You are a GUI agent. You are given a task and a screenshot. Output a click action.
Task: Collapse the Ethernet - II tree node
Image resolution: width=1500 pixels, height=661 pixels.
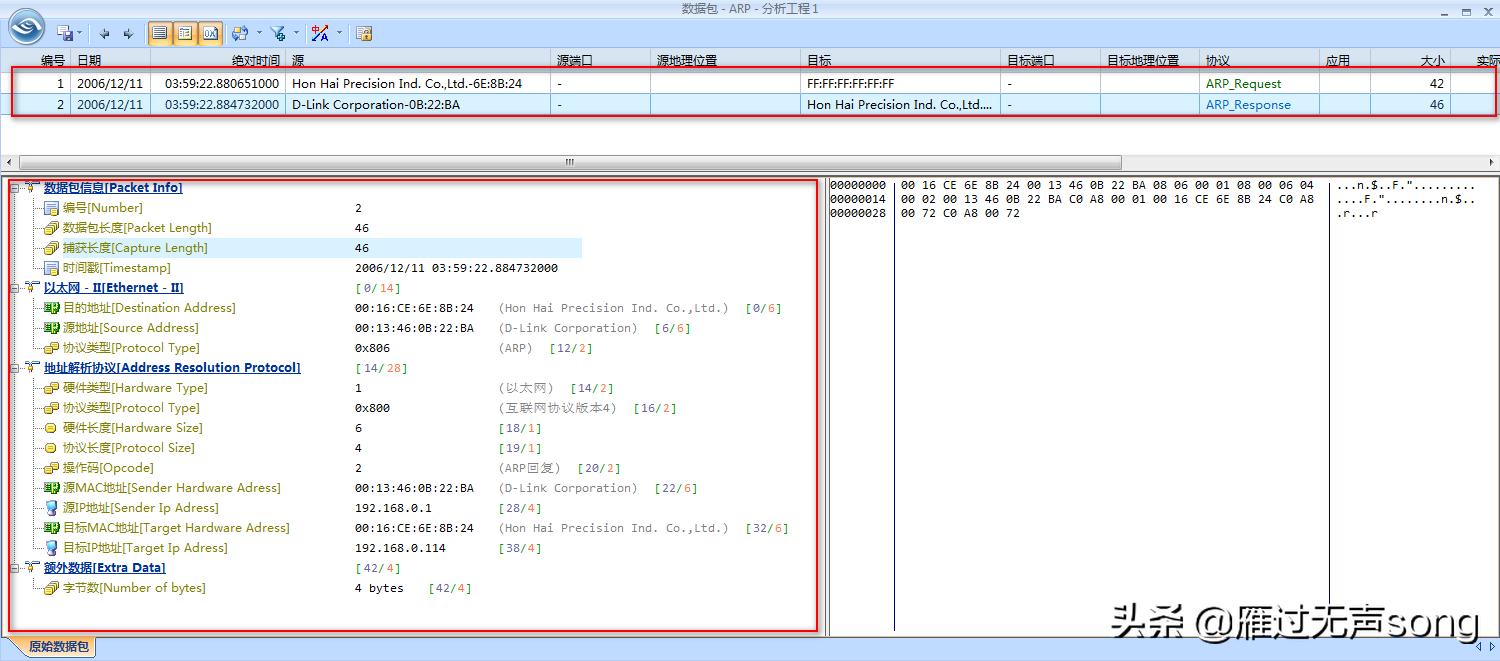[x=15, y=288]
